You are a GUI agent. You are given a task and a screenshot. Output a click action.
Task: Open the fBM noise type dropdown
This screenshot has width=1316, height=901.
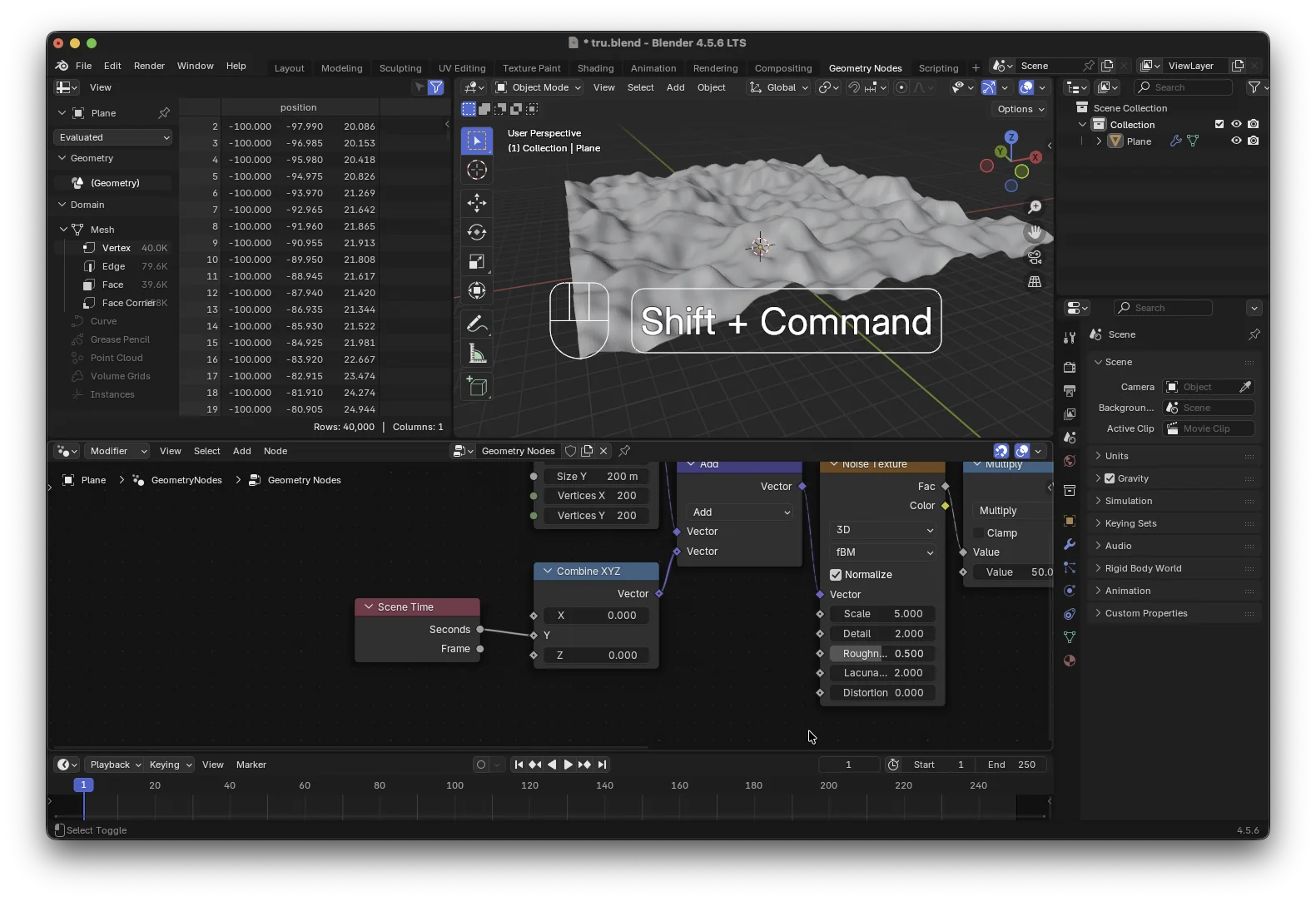(x=882, y=552)
